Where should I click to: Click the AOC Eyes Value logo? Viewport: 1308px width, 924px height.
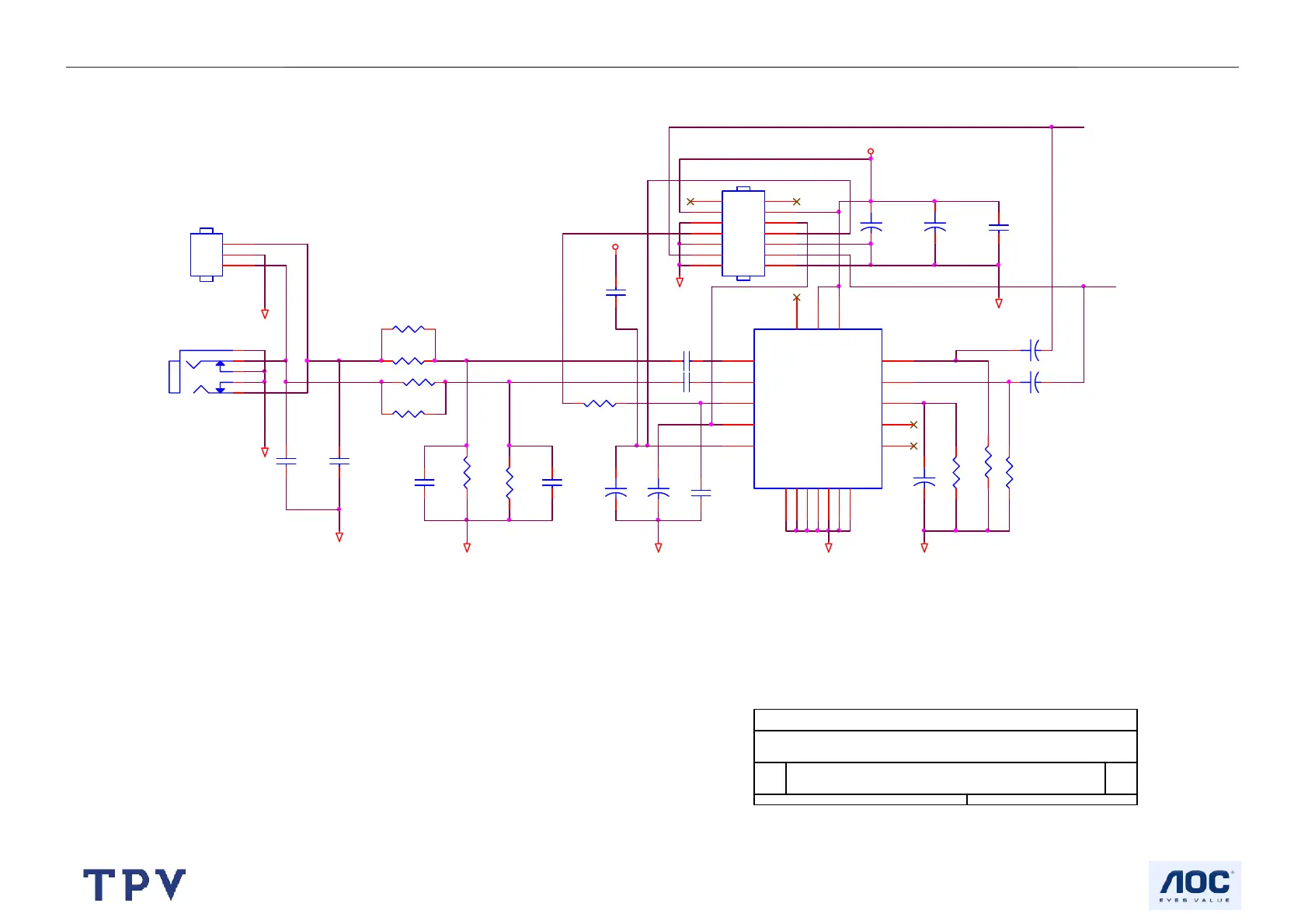1195,885
